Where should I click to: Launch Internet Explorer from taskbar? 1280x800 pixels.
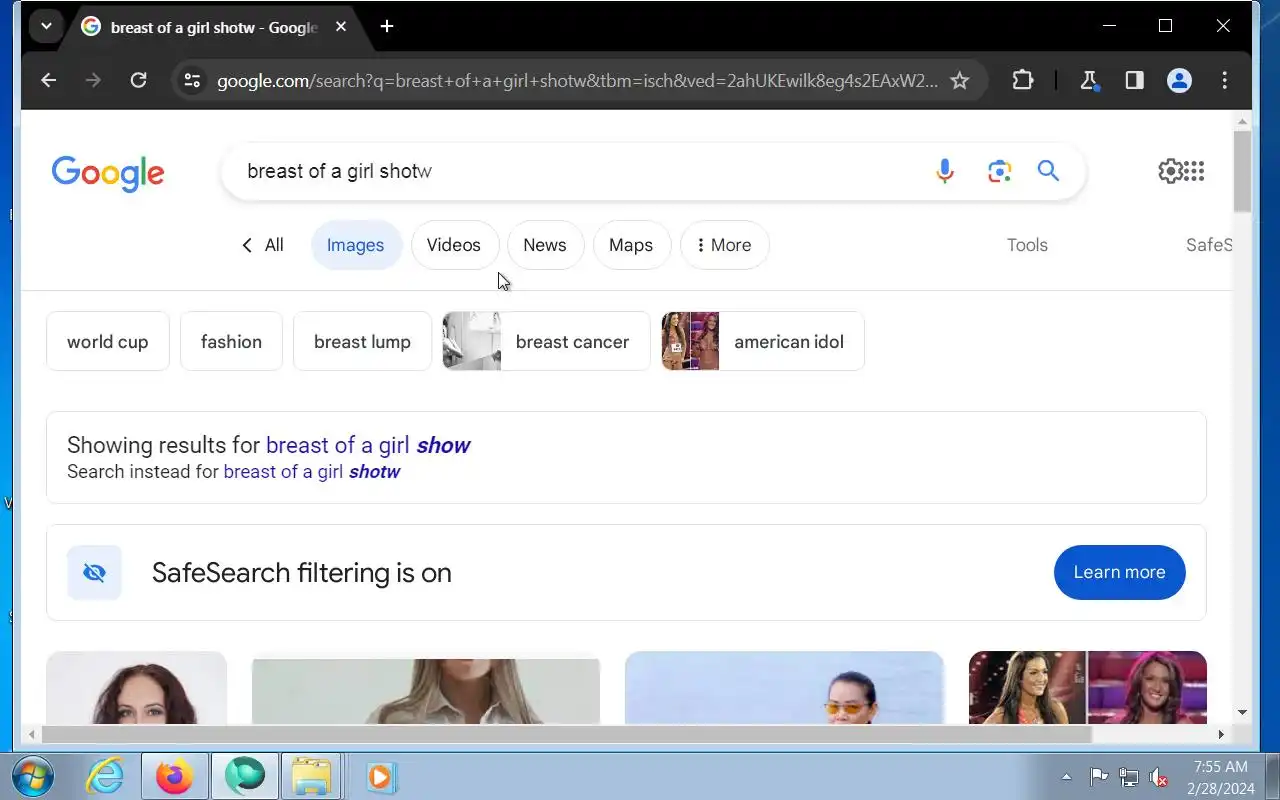[104, 777]
